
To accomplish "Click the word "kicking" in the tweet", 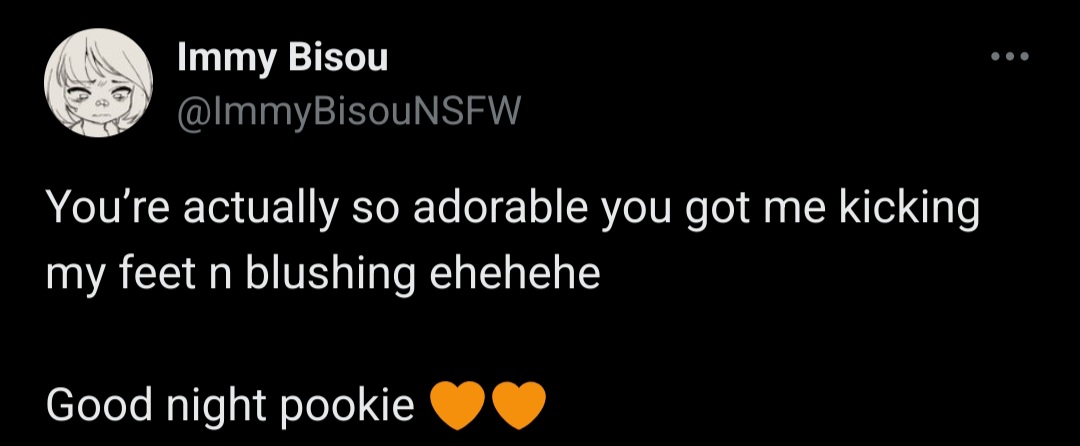I will pyautogui.click(x=908, y=210).
